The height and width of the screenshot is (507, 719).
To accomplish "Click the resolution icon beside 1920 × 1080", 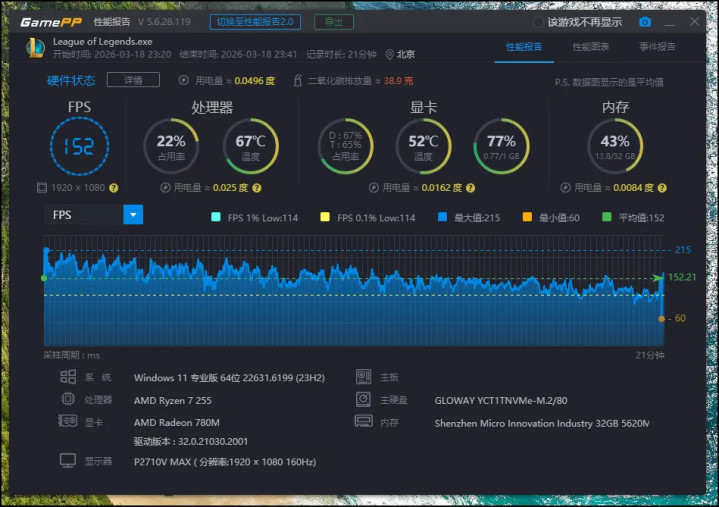I will [x=42, y=187].
